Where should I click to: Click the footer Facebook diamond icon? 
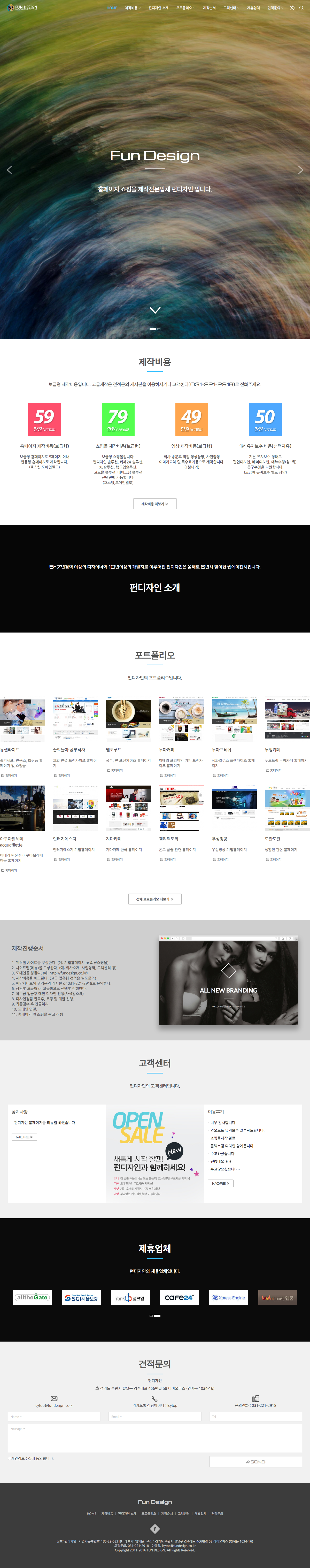(155, 1528)
